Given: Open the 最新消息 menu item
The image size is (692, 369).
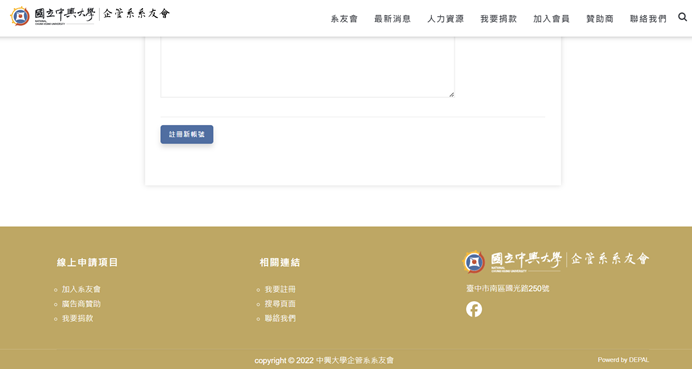Looking at the screenshot, I should click(392, 19).
